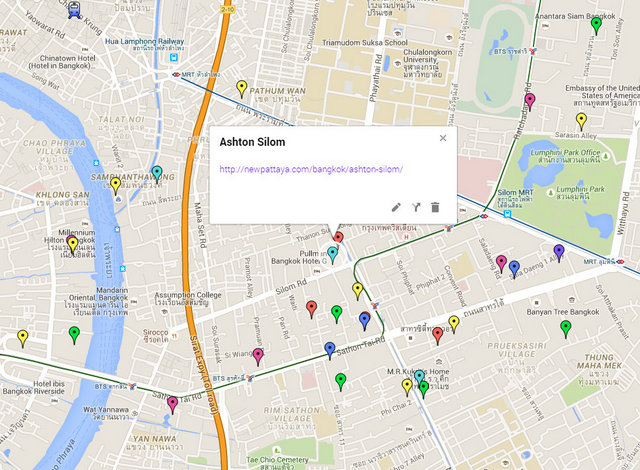The width and height of the screenshot is (640, 470).
Task: Click the cyan pin at Samphanthawong
Action: coord(157,174)
